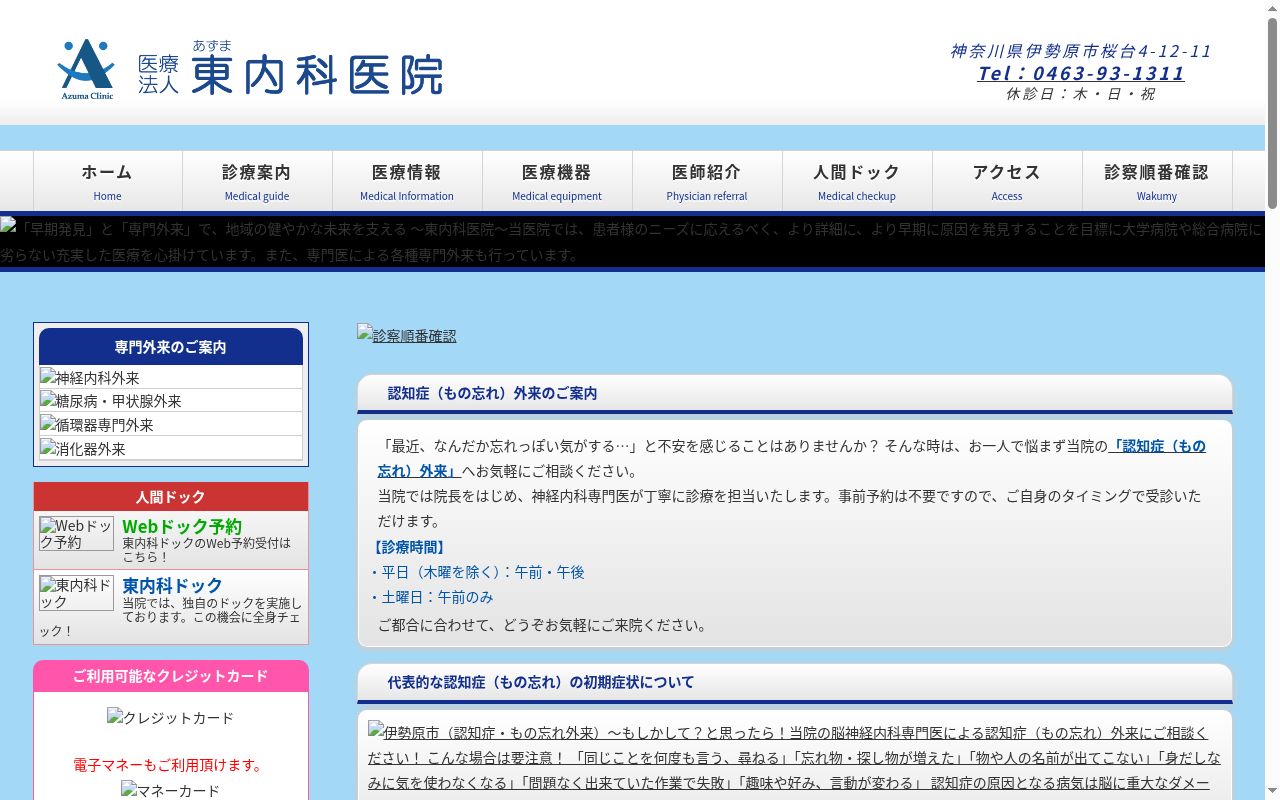This screenshot has width=1280, height=800.
Task: Select 神経内科外来 in the specialty list
Action: coord(171,377)
